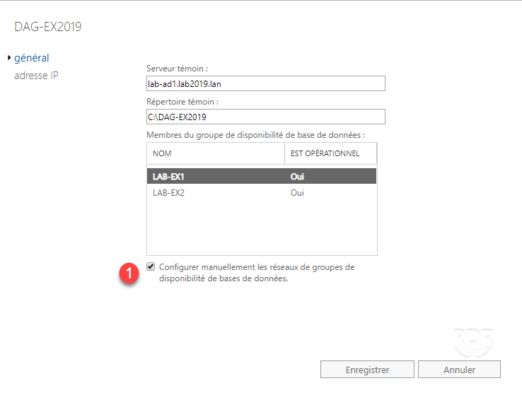This screenshot has width=522, height=400.
Task: Click the Configurer manuellement checkbox label text
Action: pyautogui.click(x=257, y=273)
